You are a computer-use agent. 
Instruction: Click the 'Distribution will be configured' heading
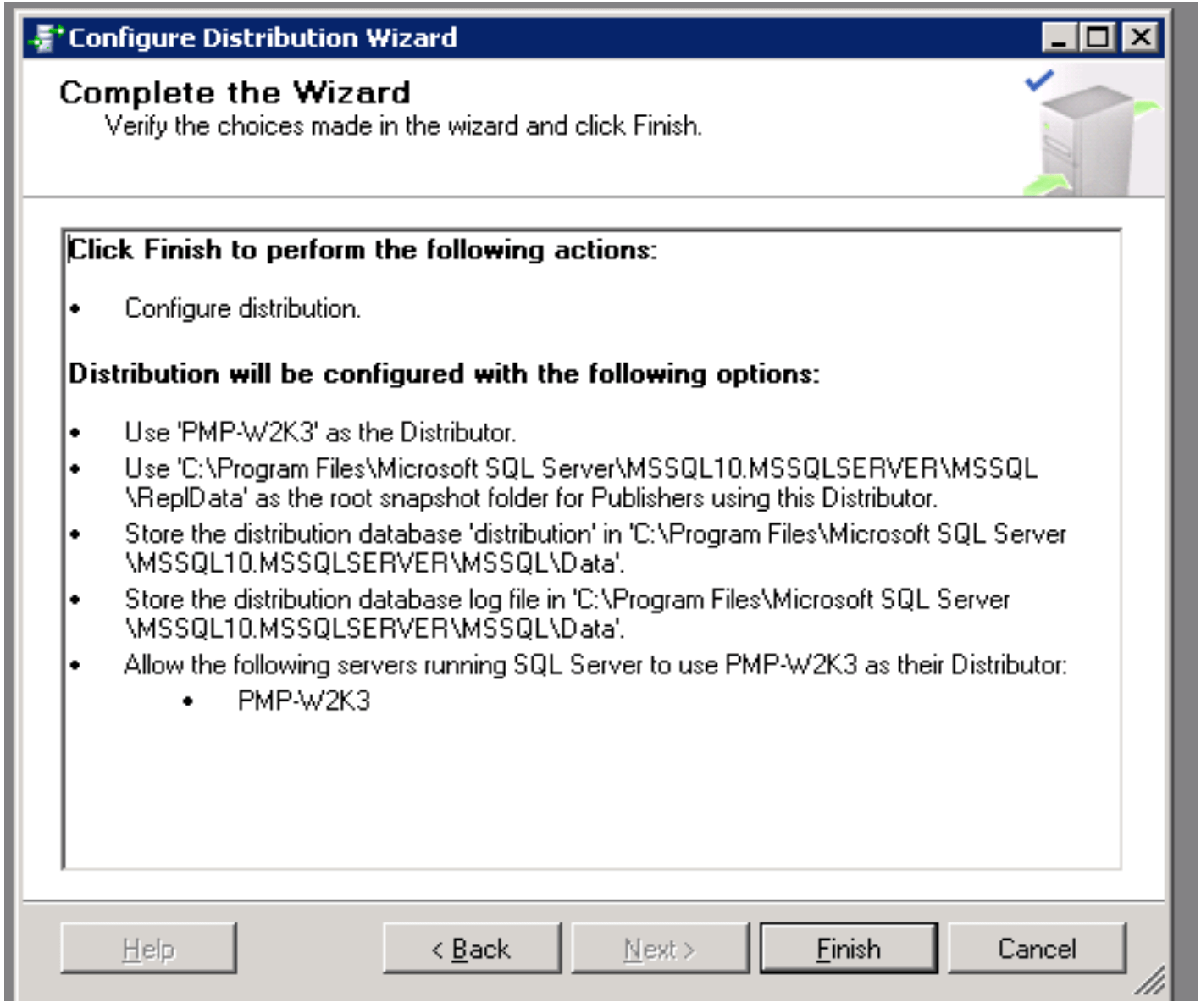coord(444,374)
